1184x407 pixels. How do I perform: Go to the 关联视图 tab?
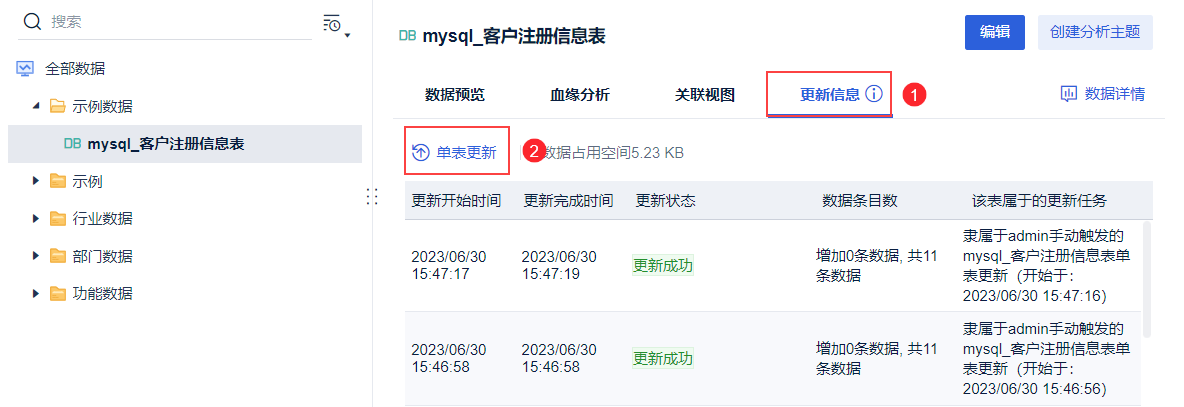(704, 95)
